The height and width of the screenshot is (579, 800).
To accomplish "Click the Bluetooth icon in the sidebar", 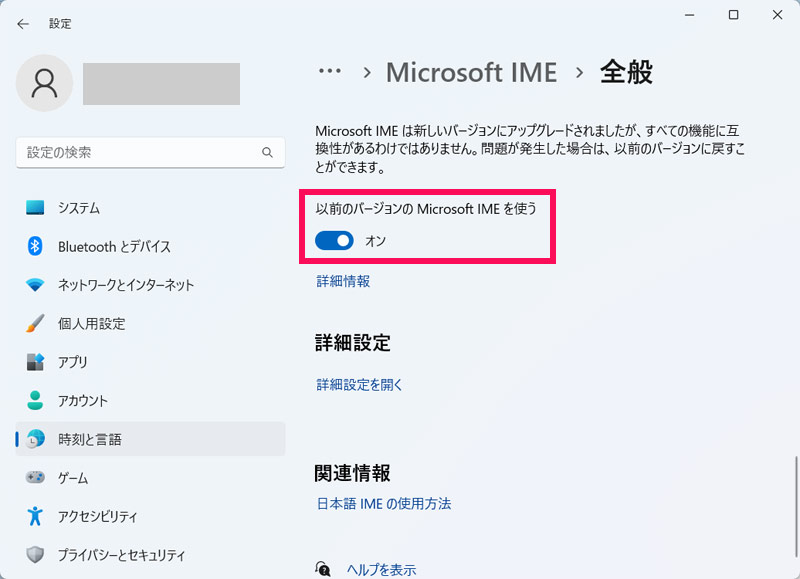I will (35, 246).
